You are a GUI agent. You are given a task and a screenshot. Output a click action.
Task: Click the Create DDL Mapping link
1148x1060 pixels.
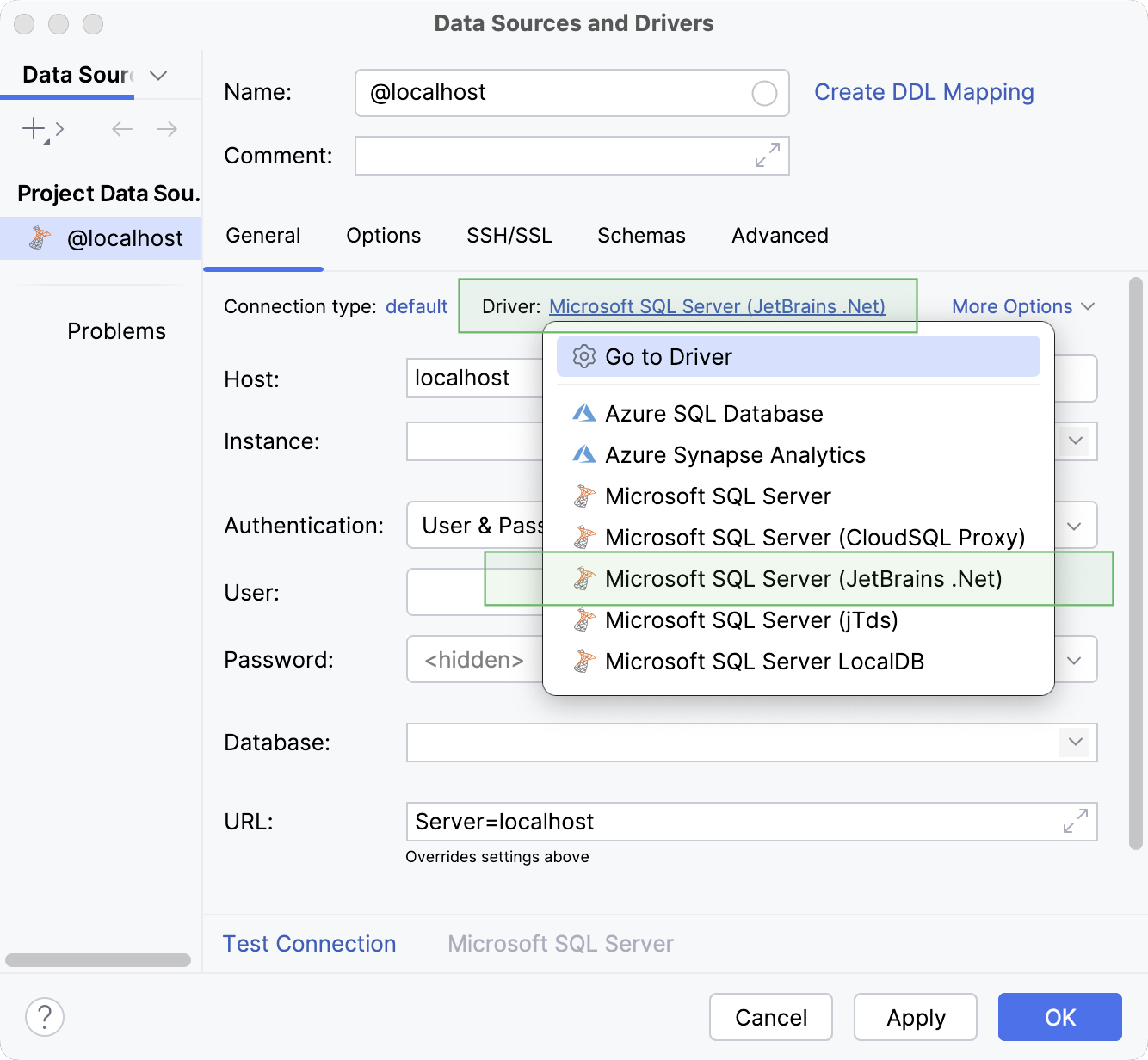tap(923, 92)
